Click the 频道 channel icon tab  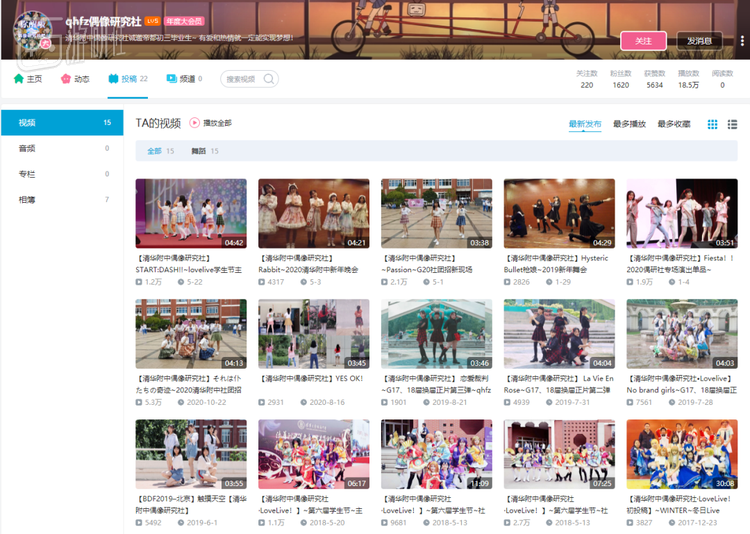click(170, 79)
